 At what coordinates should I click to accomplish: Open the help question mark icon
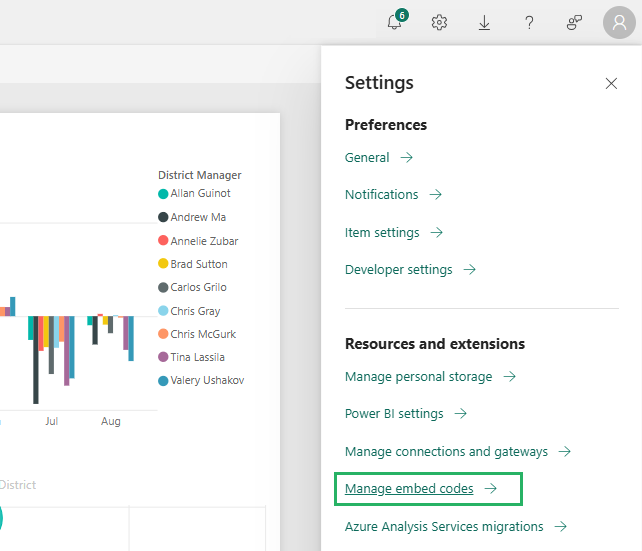click(529, 23)
